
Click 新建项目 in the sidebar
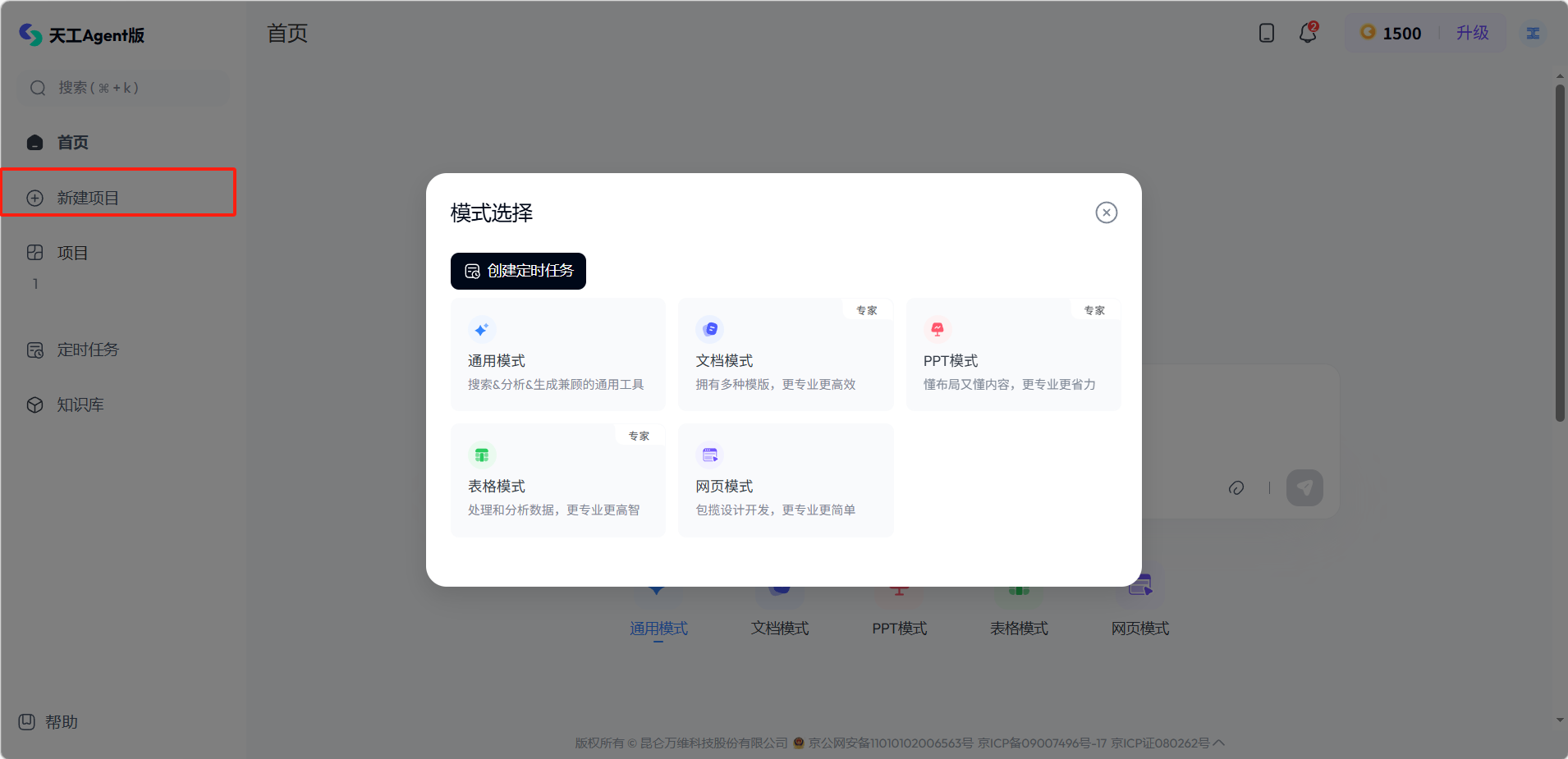[88, 198]
